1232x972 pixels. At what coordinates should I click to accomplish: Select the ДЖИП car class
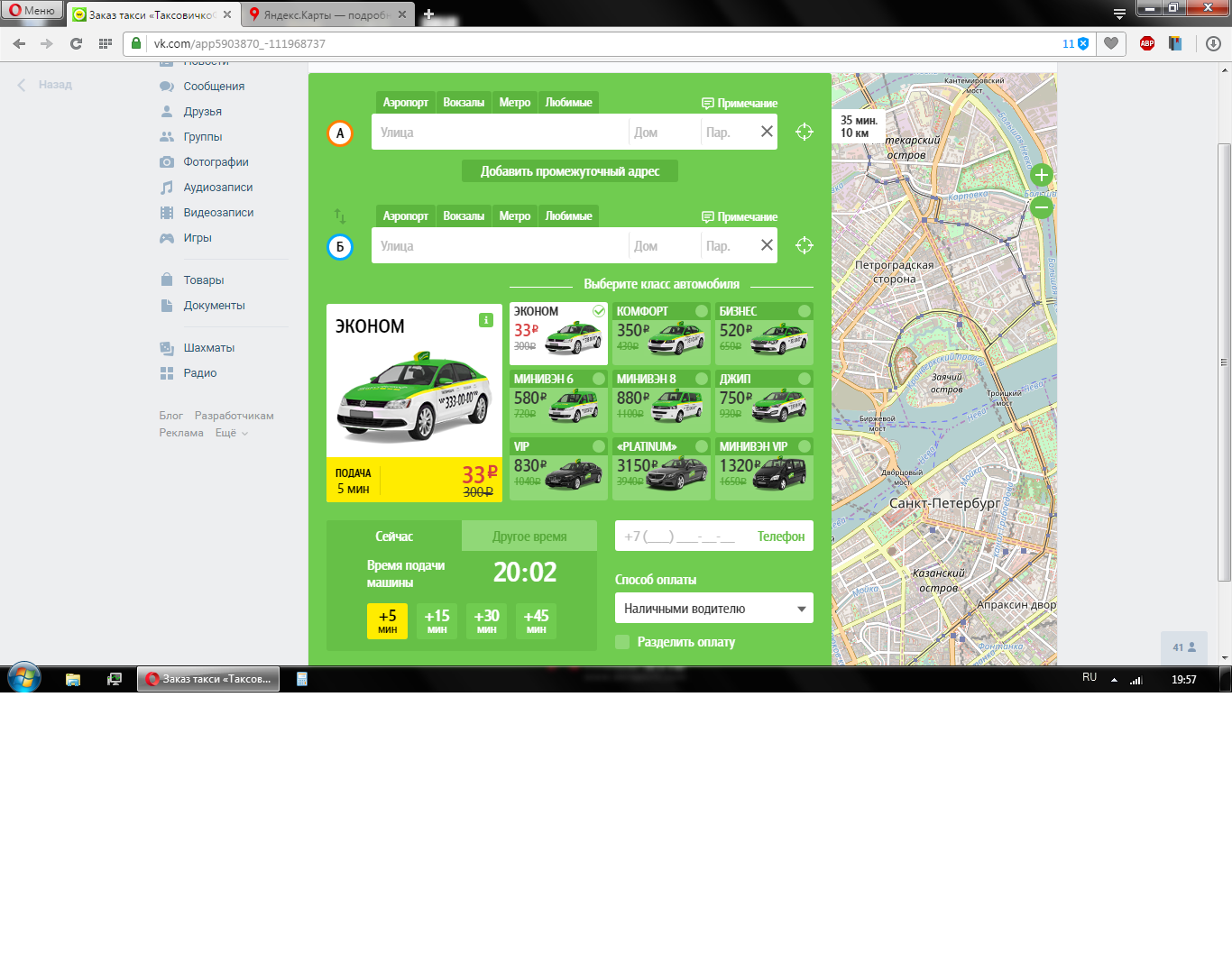pos(764,401)
